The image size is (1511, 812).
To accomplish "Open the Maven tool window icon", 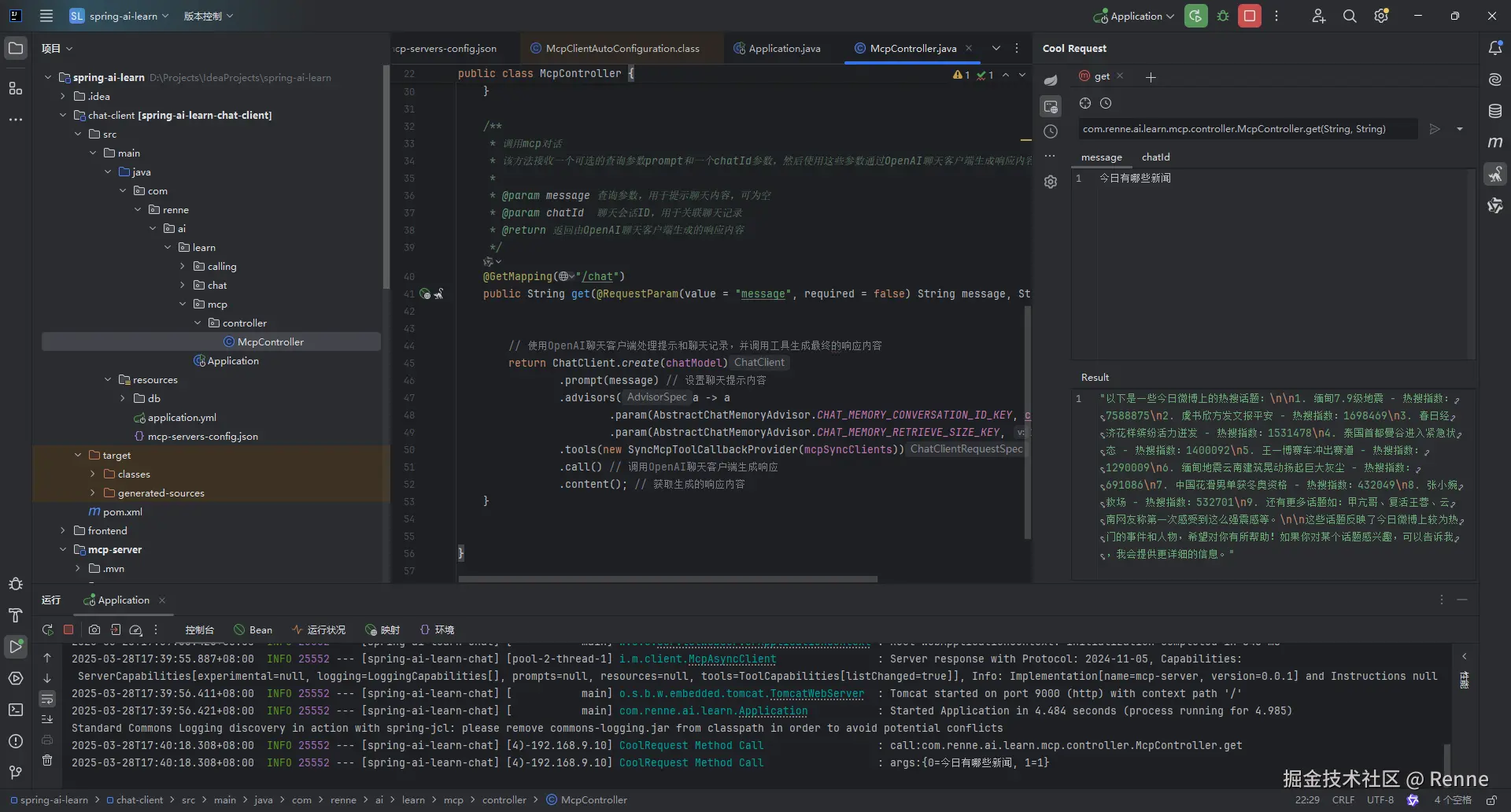I will pyautogui.click(x=1495, y=142).
